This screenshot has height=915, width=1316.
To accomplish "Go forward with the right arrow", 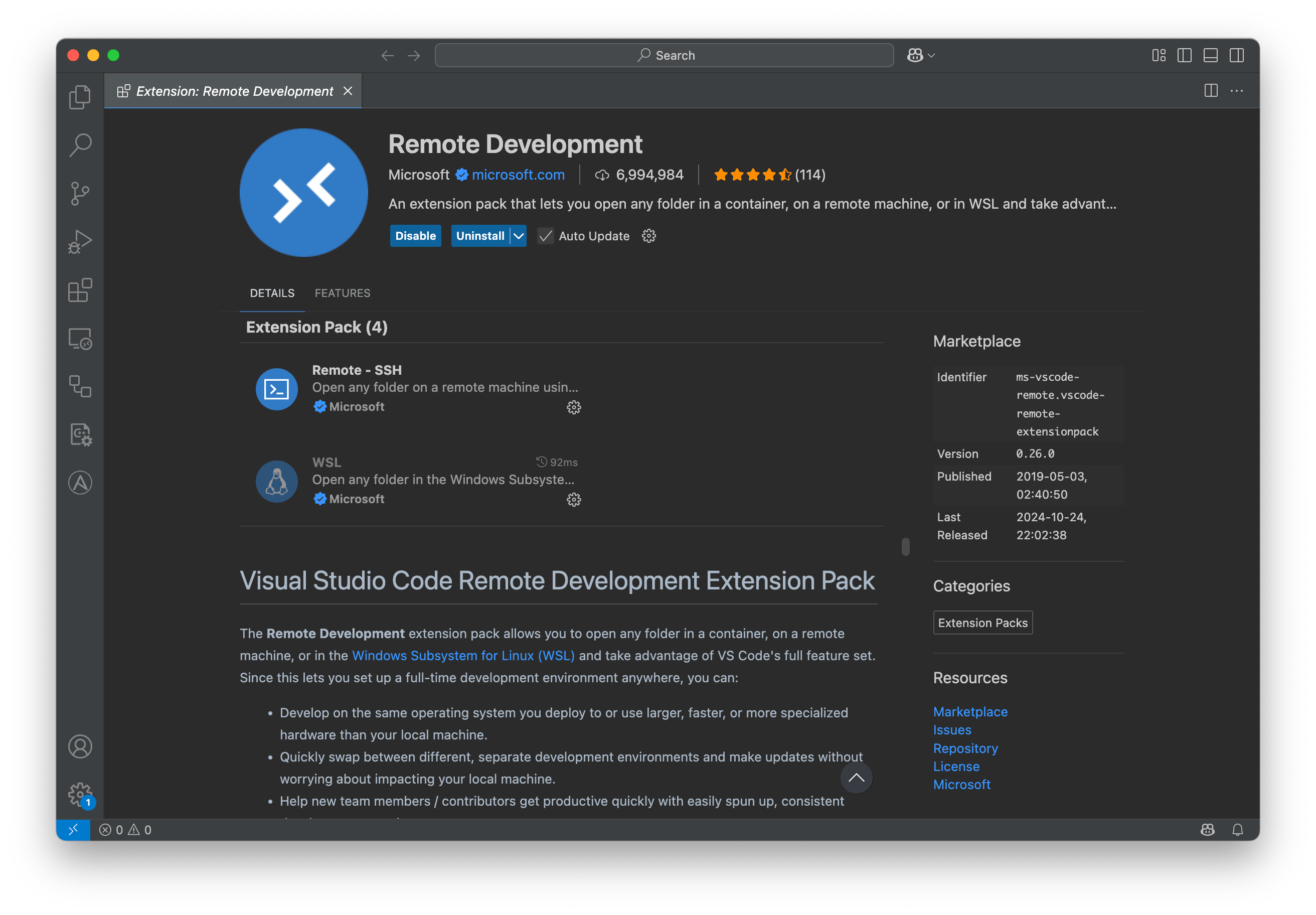I will click(414, 56).
